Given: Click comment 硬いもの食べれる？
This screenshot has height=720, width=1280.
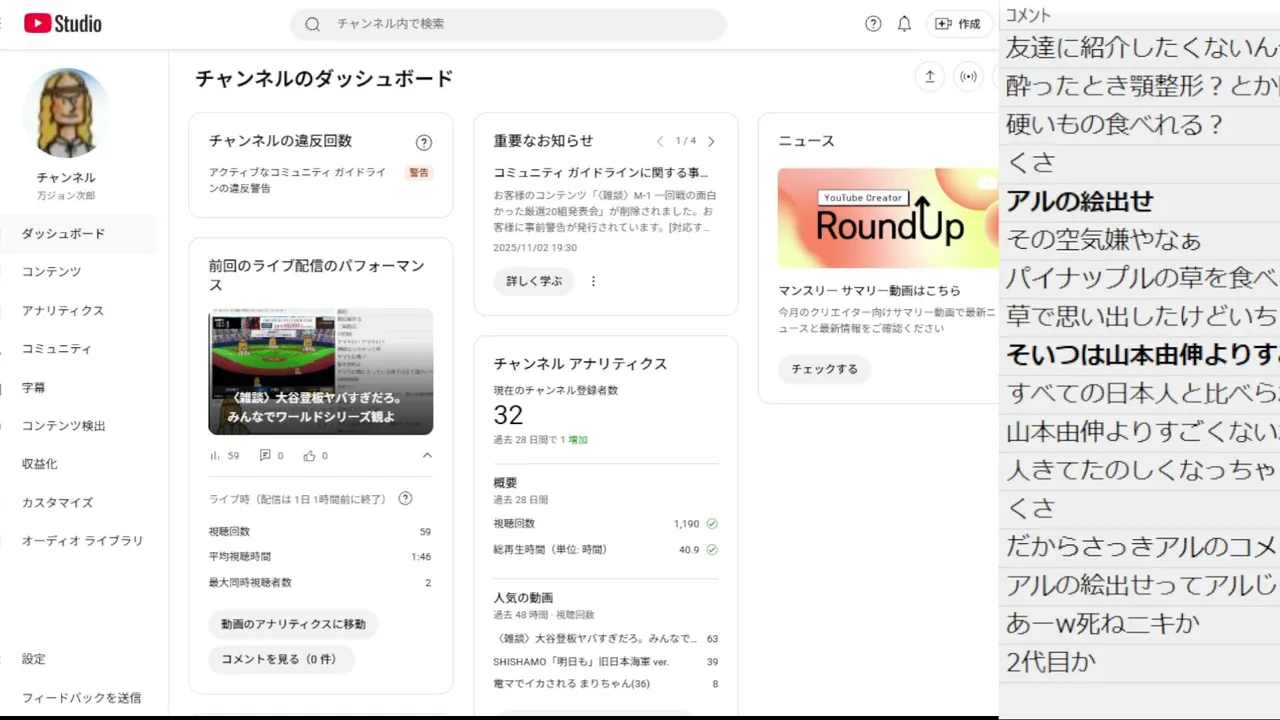Looking at the screenshot, I should (x=1115, y=125).
